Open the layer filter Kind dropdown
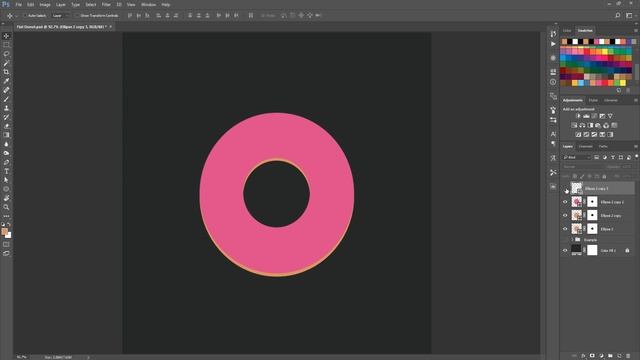The height and width of the screenshot is (360, 640). coord(577,158)
